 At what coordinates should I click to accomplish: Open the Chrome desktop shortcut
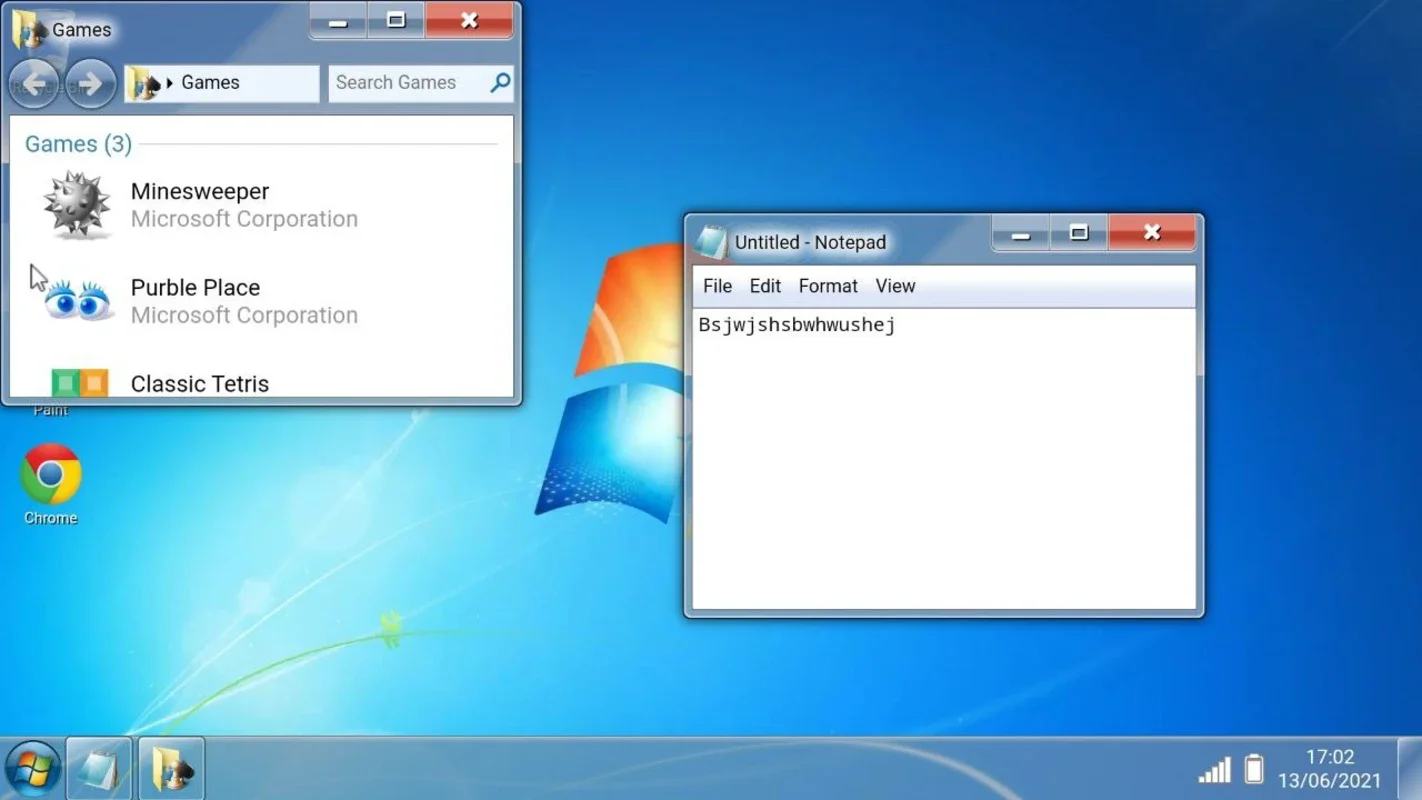(x=50, y=474)
